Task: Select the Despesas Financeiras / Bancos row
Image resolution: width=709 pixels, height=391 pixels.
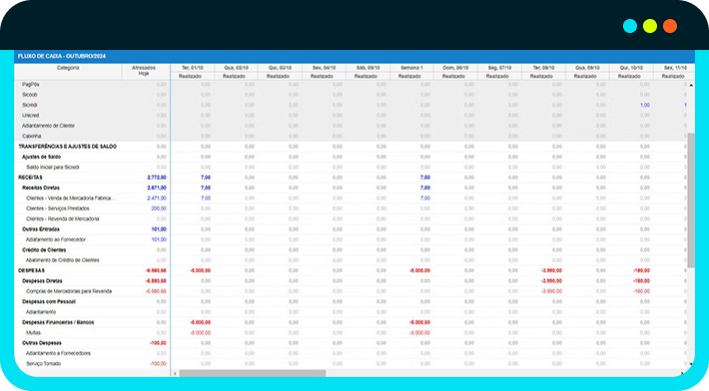Action: click(352, 323)
